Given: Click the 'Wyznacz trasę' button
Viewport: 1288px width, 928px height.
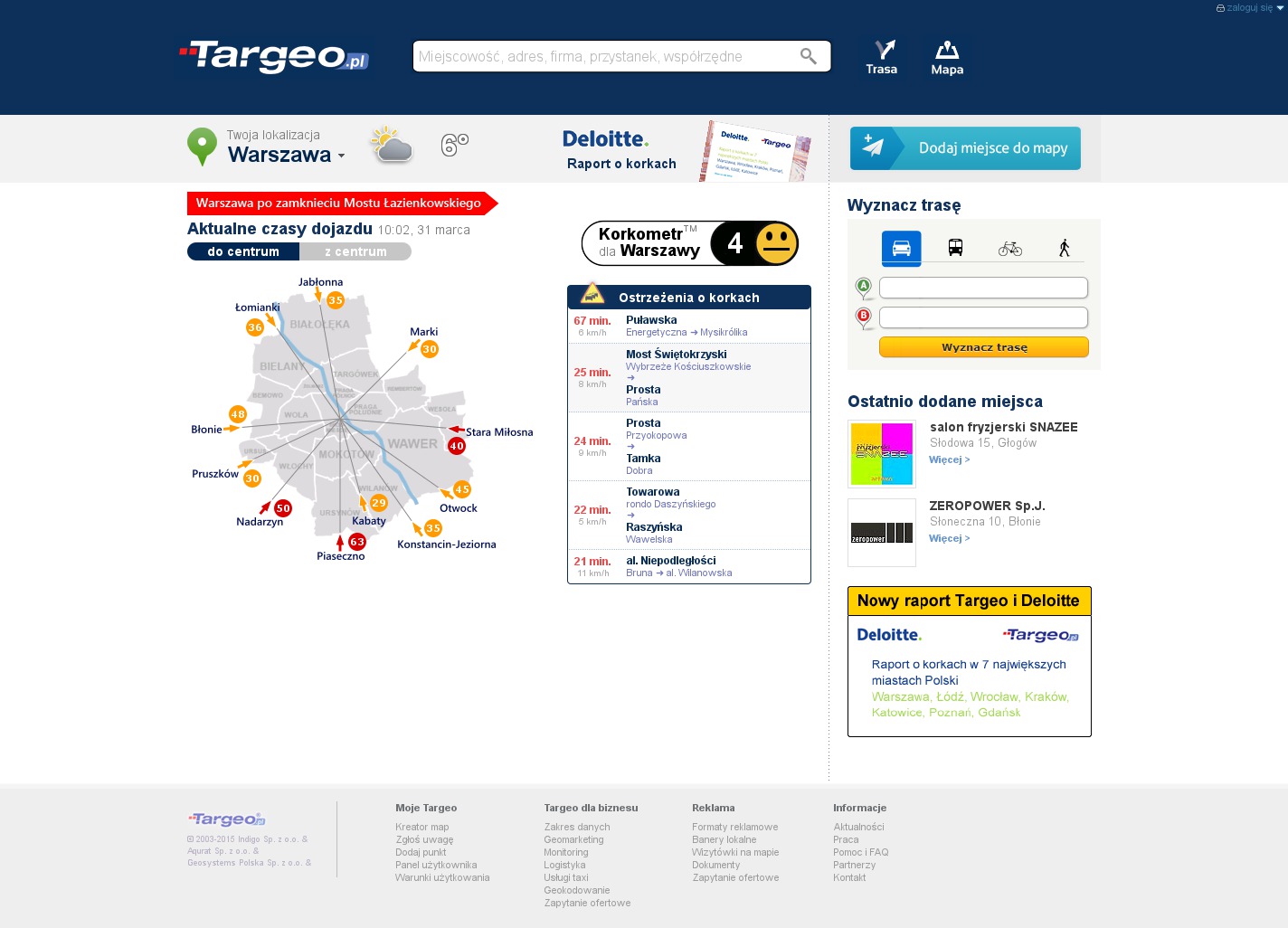Looking at the screenshot, I should click(x=983, y=347).
